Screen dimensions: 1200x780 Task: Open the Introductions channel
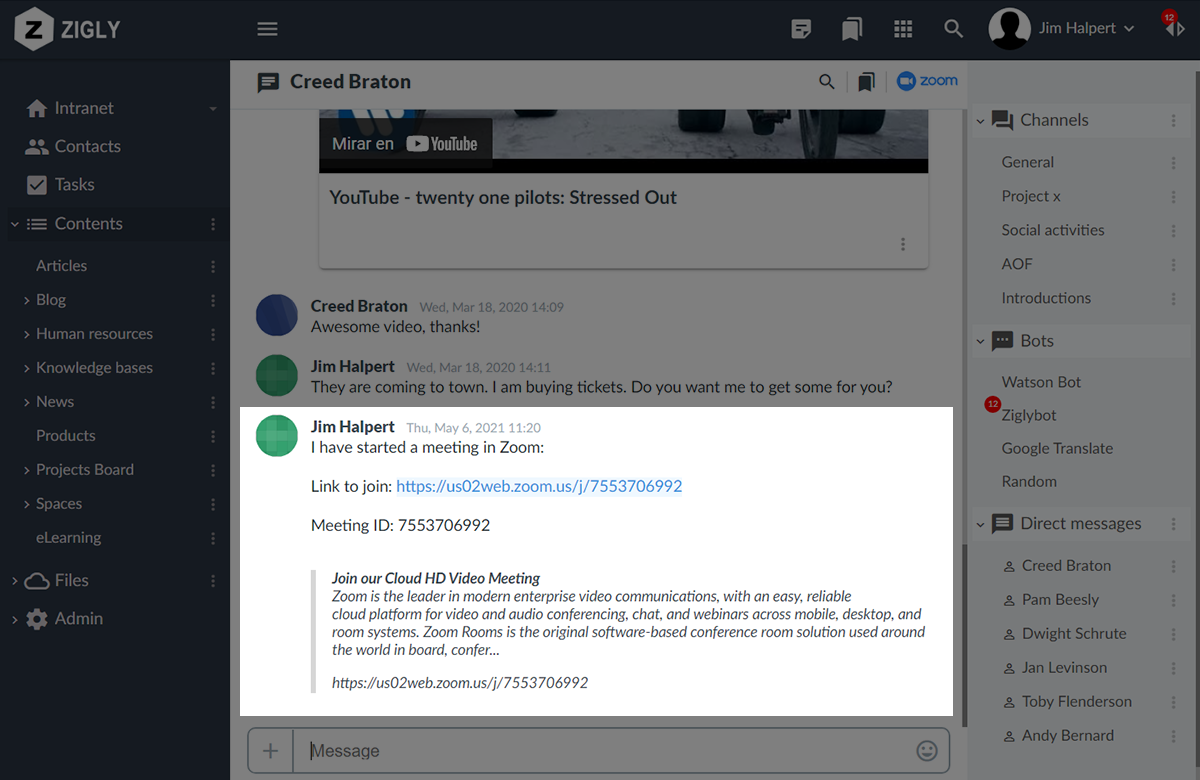pyautogui.click(x=1046, y=298)
